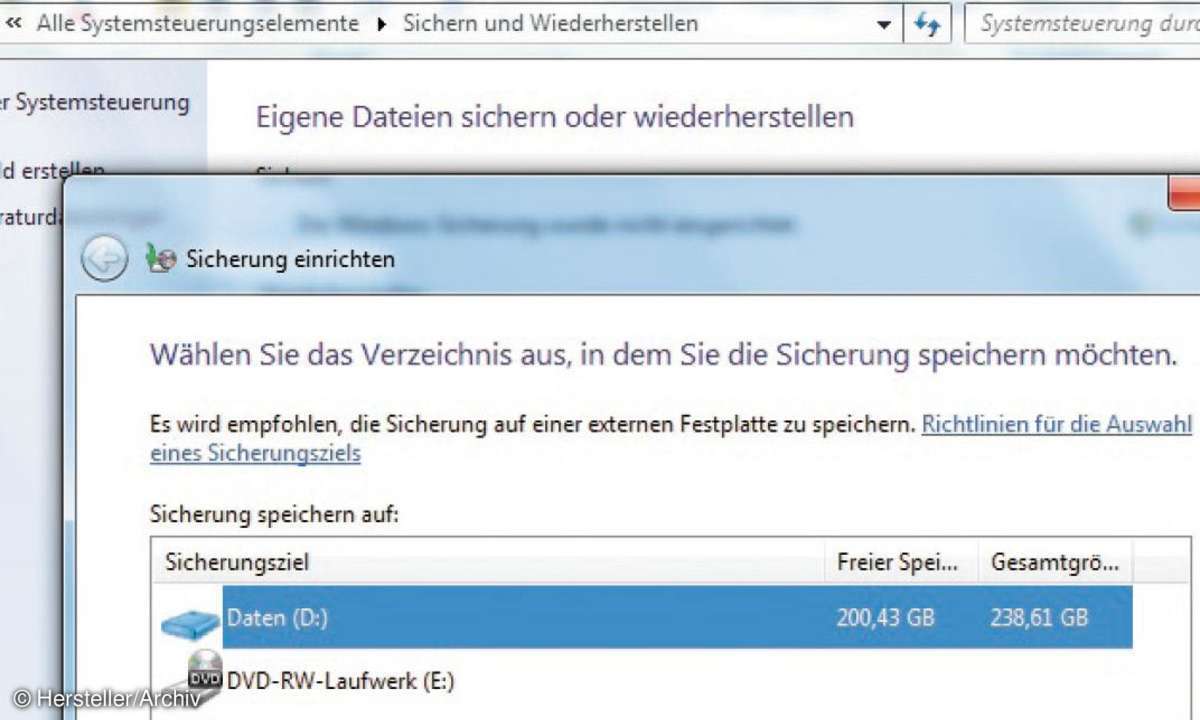Close the Sicherung einrichten dialog
This screenshot has width=1200, height=720.
tap(1185, 192)
